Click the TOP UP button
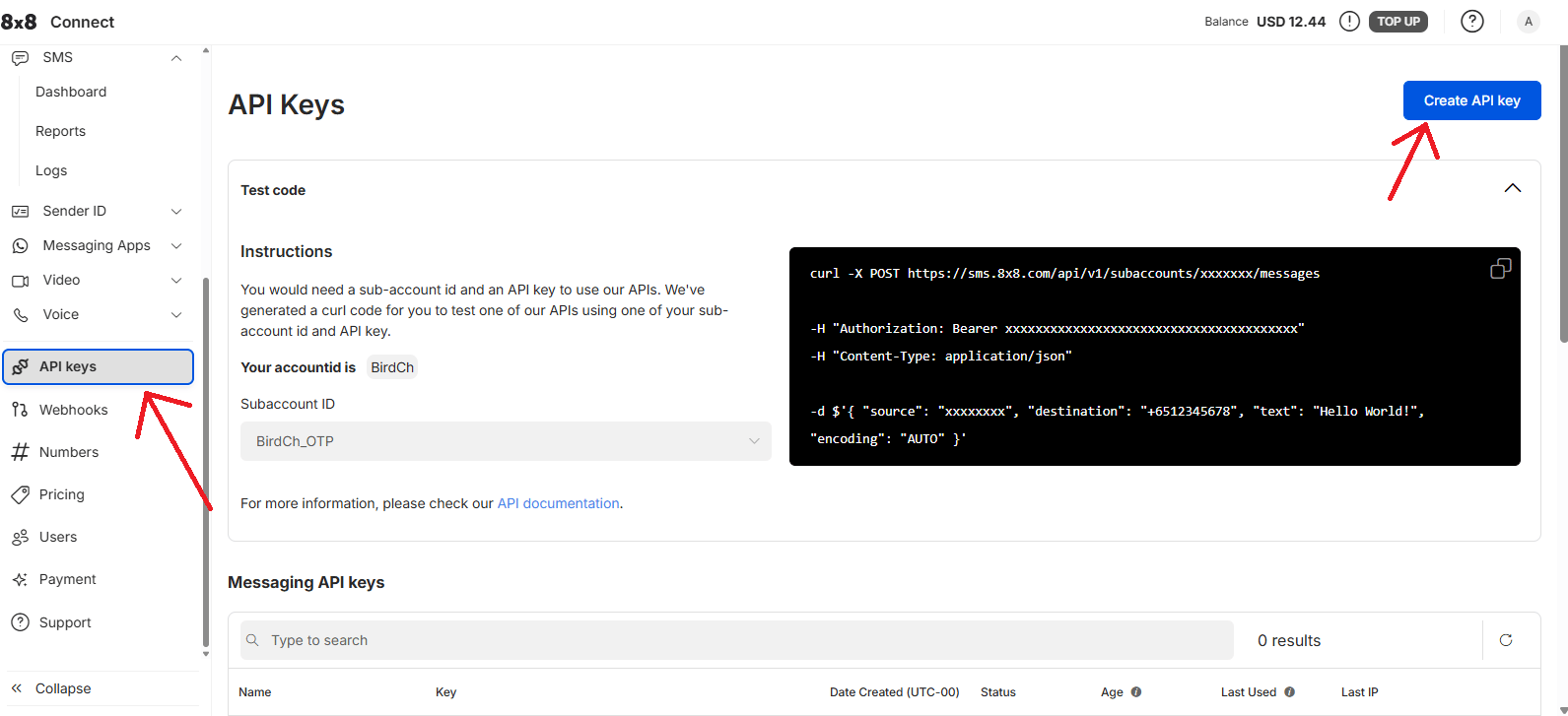Viewport: 1568px width, 716px height. (1398, 22)
